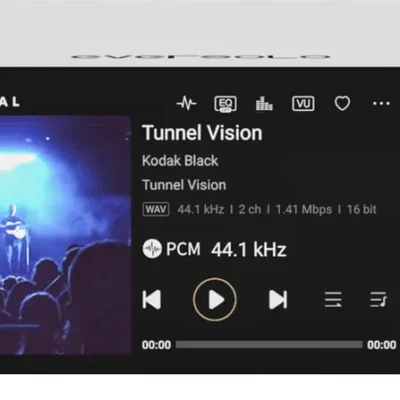Switch to the VU meter display
Viewport: 400px width, 400px height.
tap(303, 104)
